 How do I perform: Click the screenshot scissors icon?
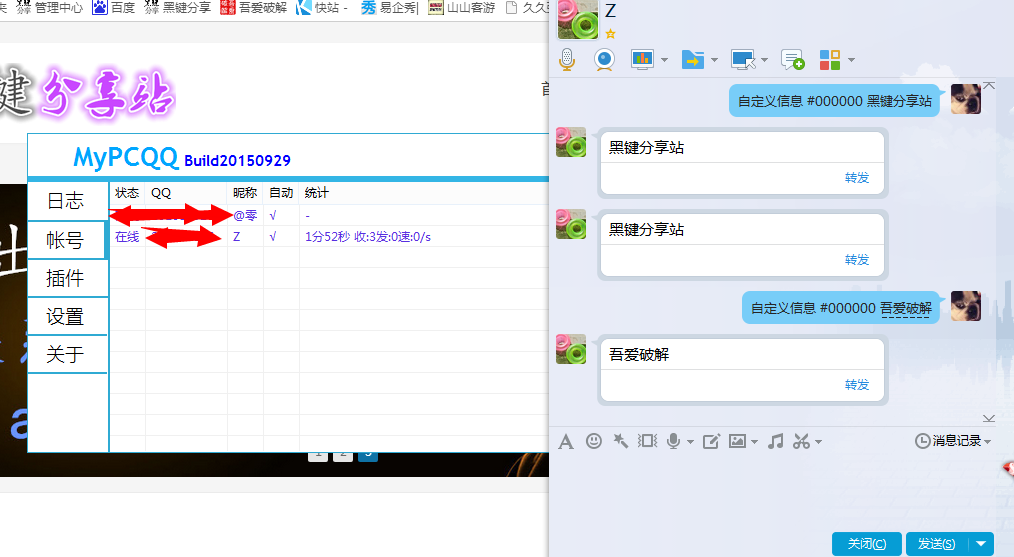tap(801, 441)
